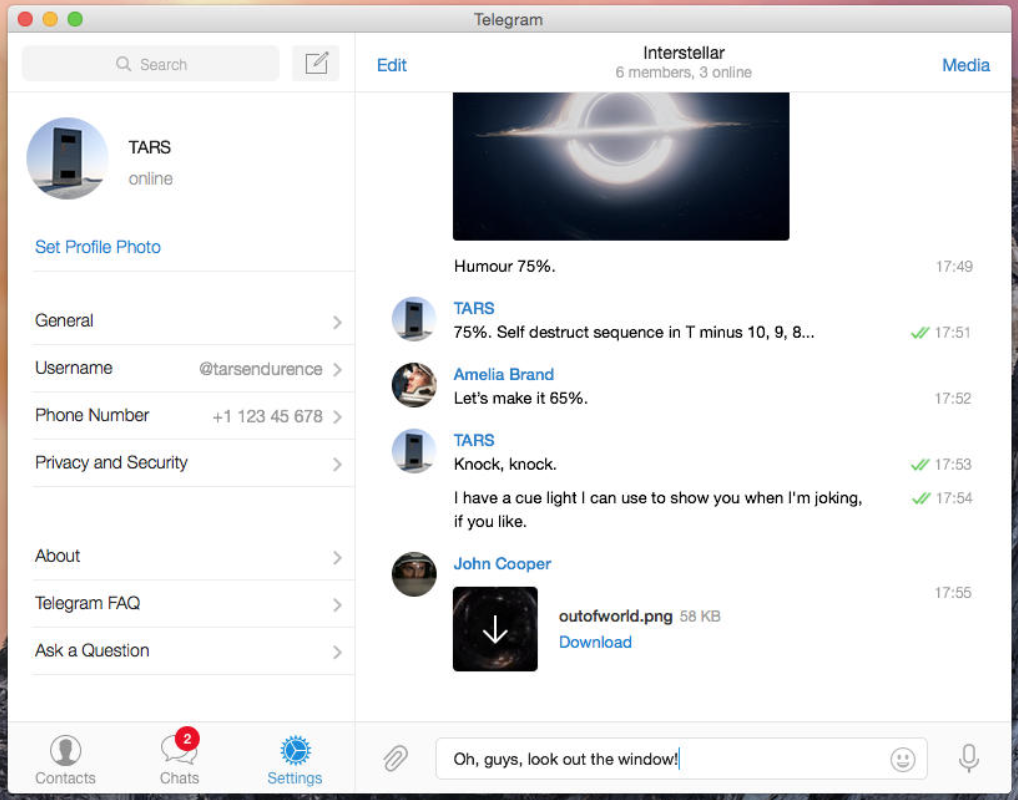Expand the General settings row
The image size is (1018, 800).
click(x=189, y=321)
